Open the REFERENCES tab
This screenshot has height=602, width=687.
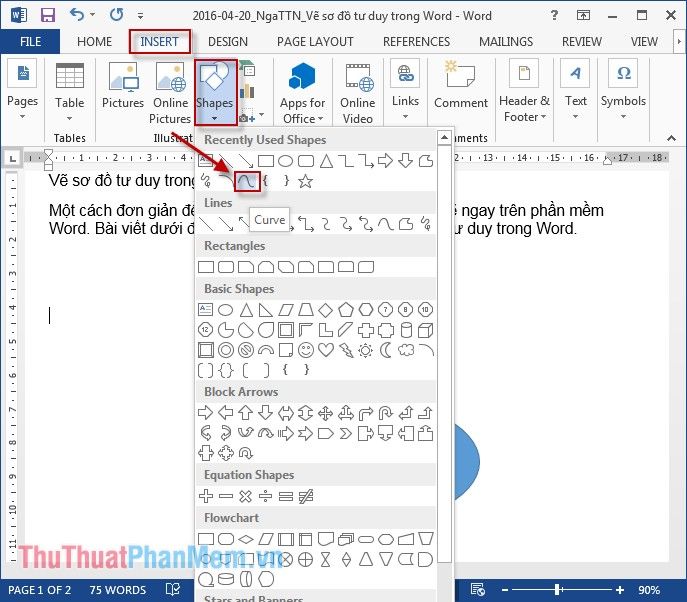tap(416, 42)
